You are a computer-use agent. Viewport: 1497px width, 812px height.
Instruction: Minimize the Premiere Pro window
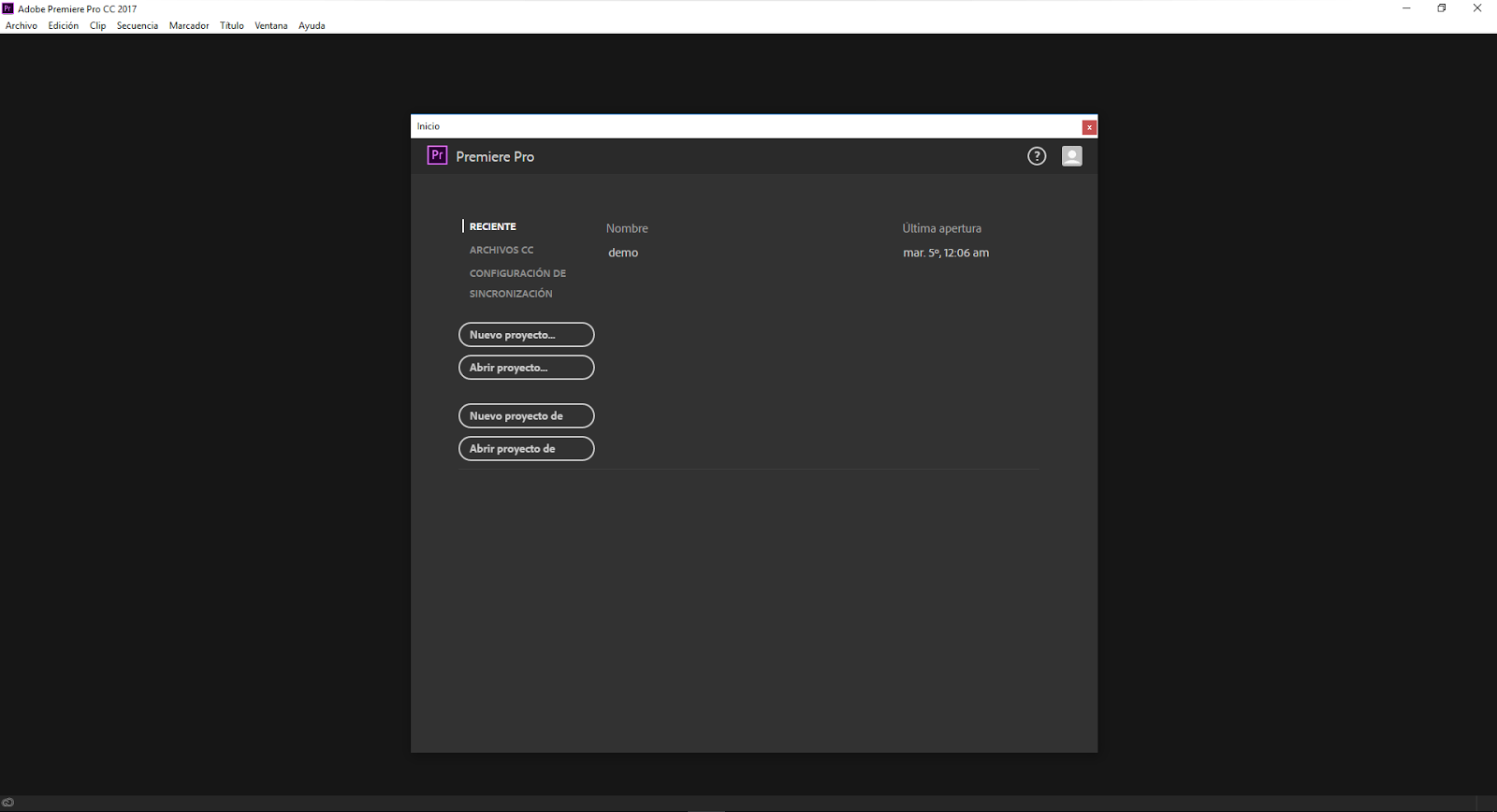(1406, 8)
